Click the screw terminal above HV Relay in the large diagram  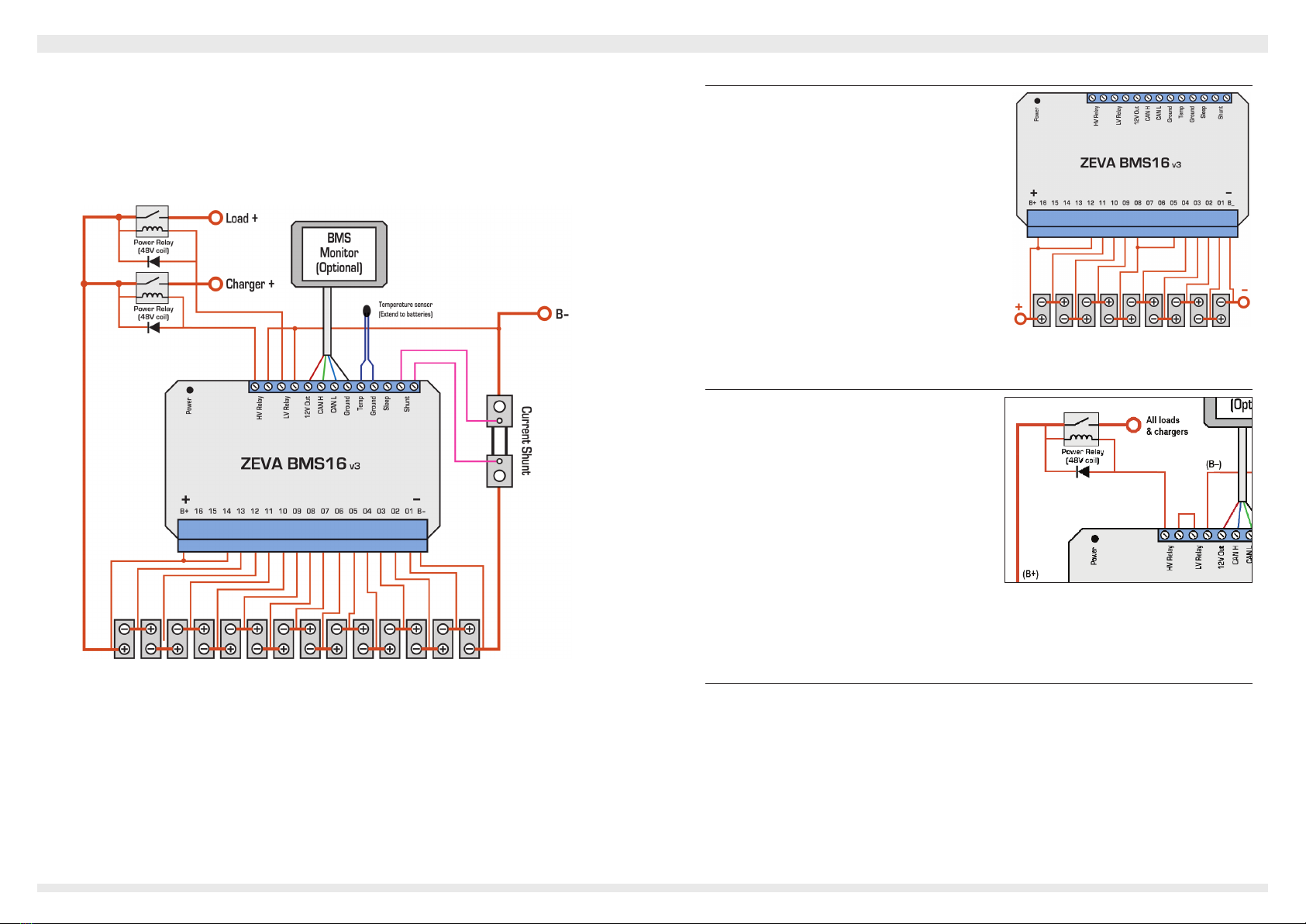(x=255, y=386)
